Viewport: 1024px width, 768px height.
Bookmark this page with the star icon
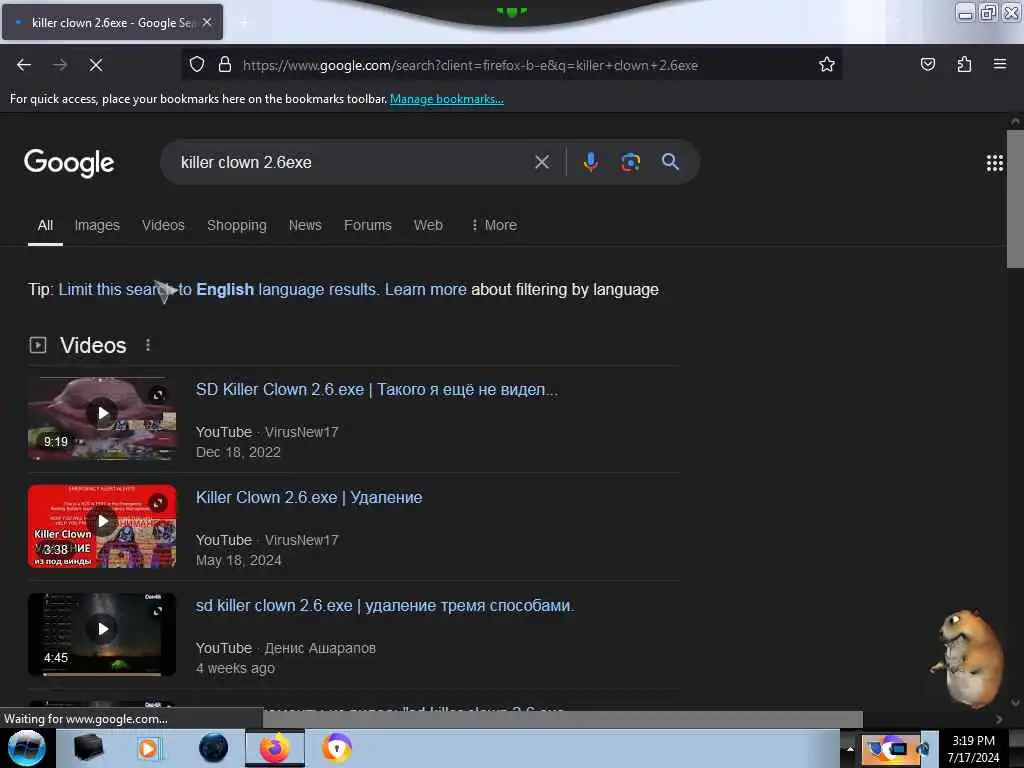click(x=827, y=64)
